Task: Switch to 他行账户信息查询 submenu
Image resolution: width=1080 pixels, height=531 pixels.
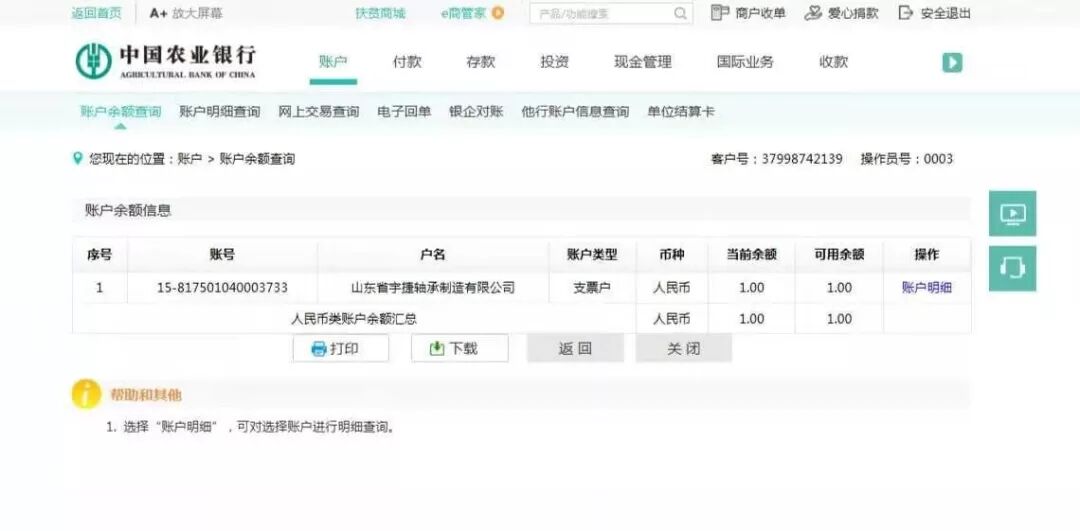Action: [x=575, y=112]
